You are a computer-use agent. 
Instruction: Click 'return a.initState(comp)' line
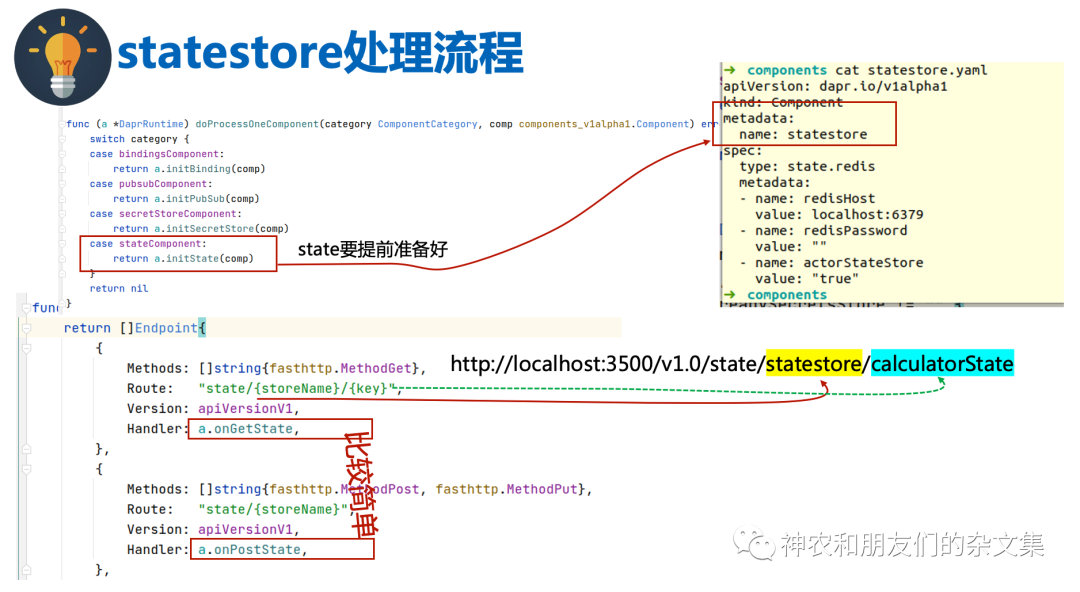point(183,259)
